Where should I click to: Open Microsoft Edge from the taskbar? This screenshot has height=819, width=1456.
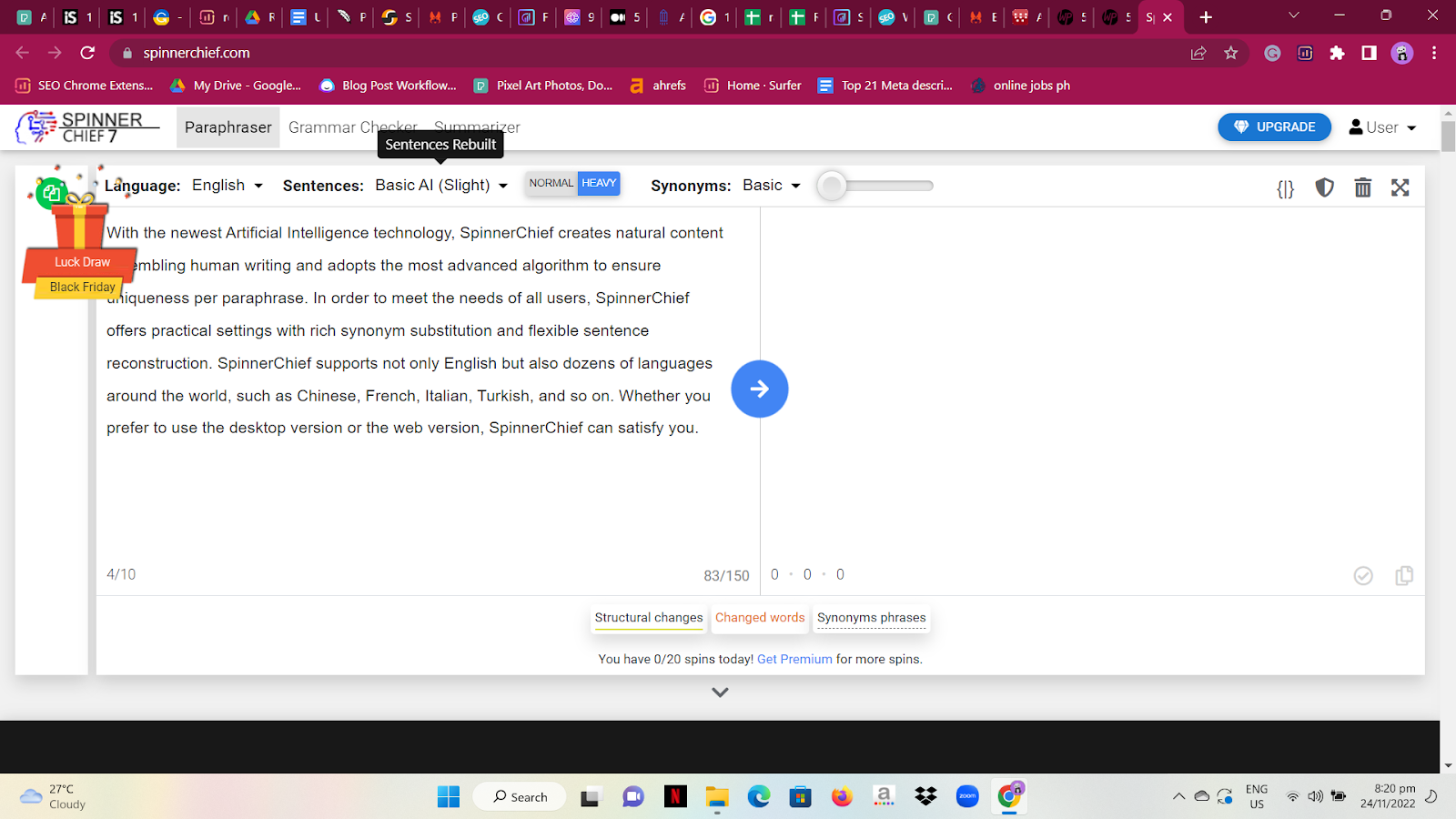(759, 797)
